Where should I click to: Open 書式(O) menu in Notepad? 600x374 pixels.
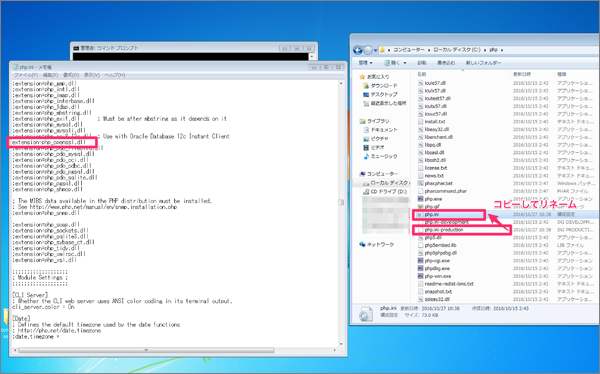pos(71,75)
